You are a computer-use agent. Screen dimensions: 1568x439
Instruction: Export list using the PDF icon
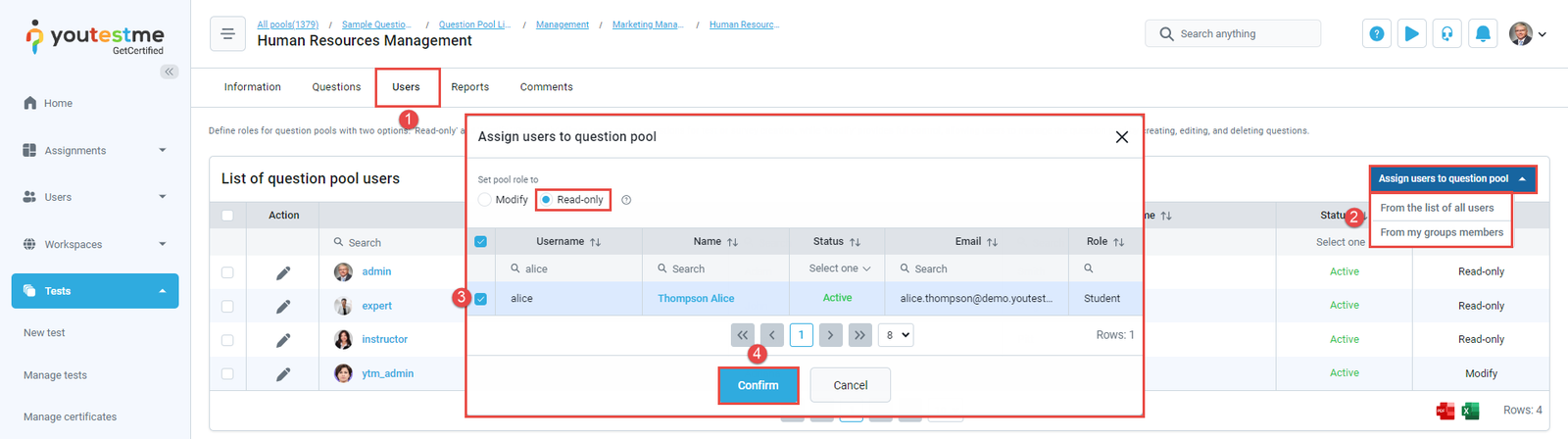[1445, 411]
